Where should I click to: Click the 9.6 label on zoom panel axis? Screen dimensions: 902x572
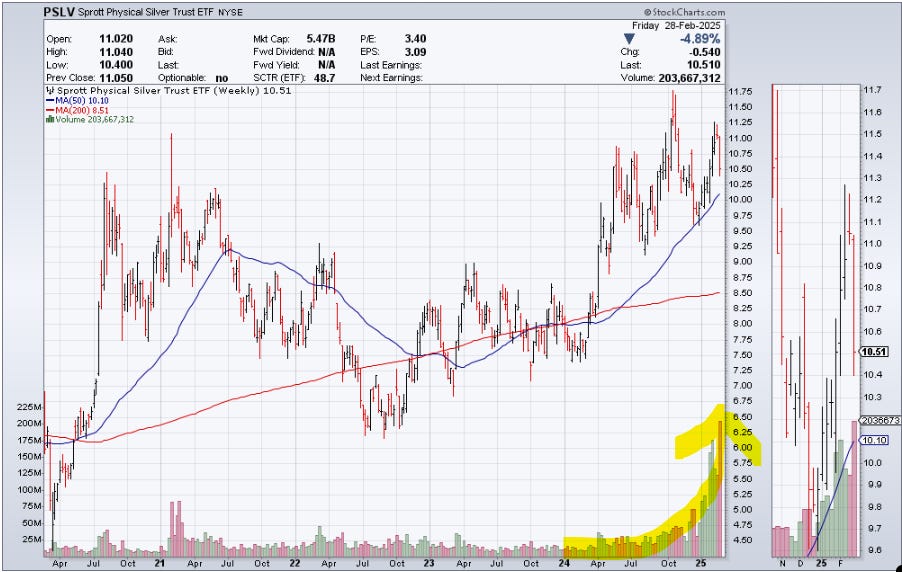click(x=873, y=550)
